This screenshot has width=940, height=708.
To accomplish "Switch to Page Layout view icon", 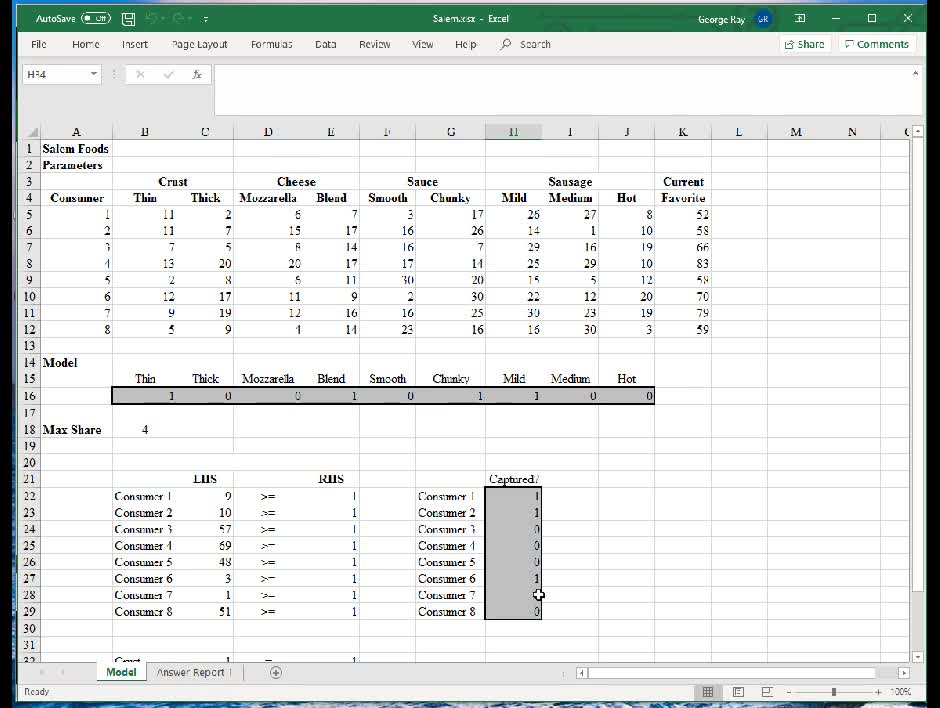I will pos(738,692).
